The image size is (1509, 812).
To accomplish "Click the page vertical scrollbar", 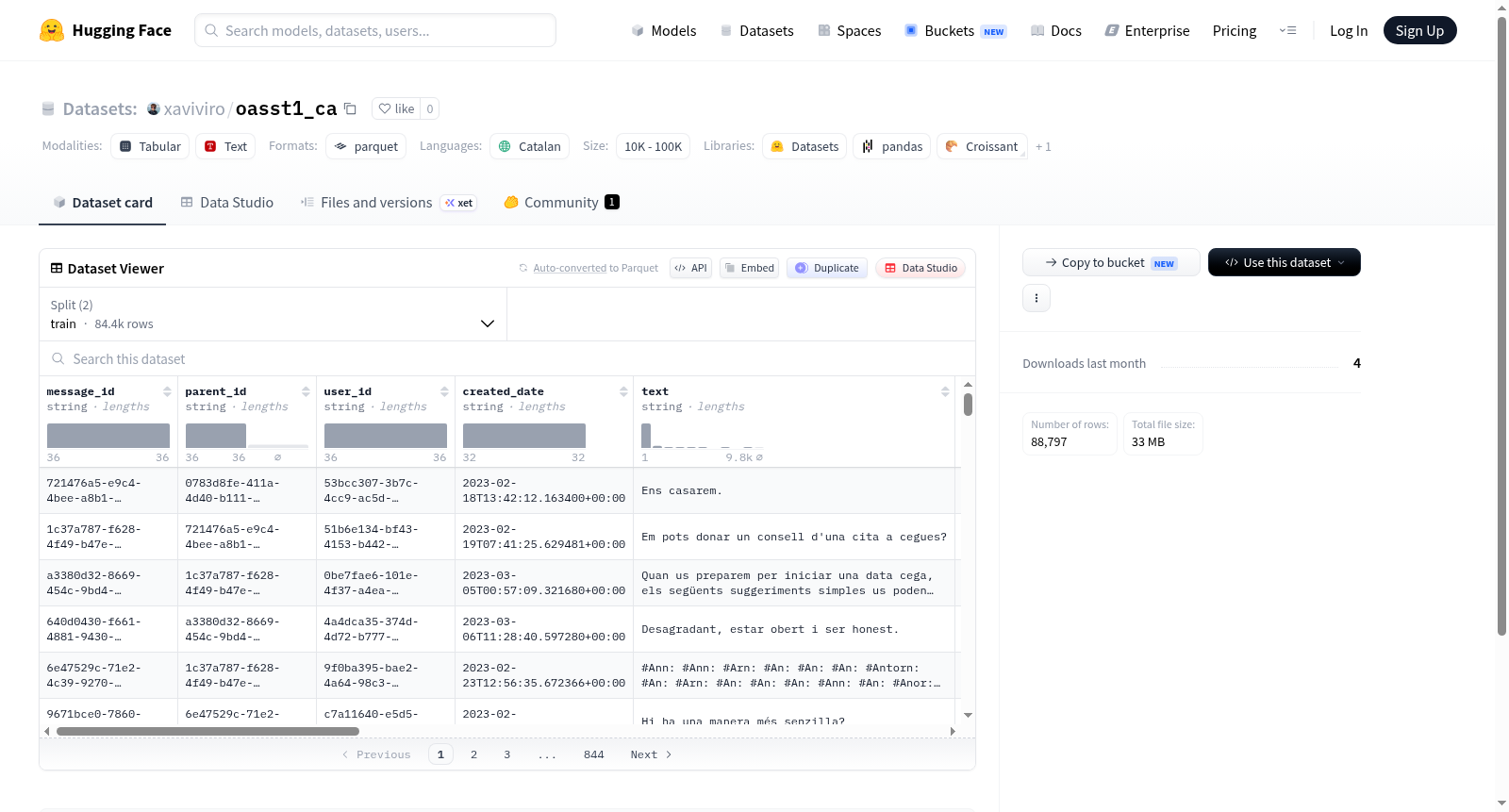I will [1501, 326].
